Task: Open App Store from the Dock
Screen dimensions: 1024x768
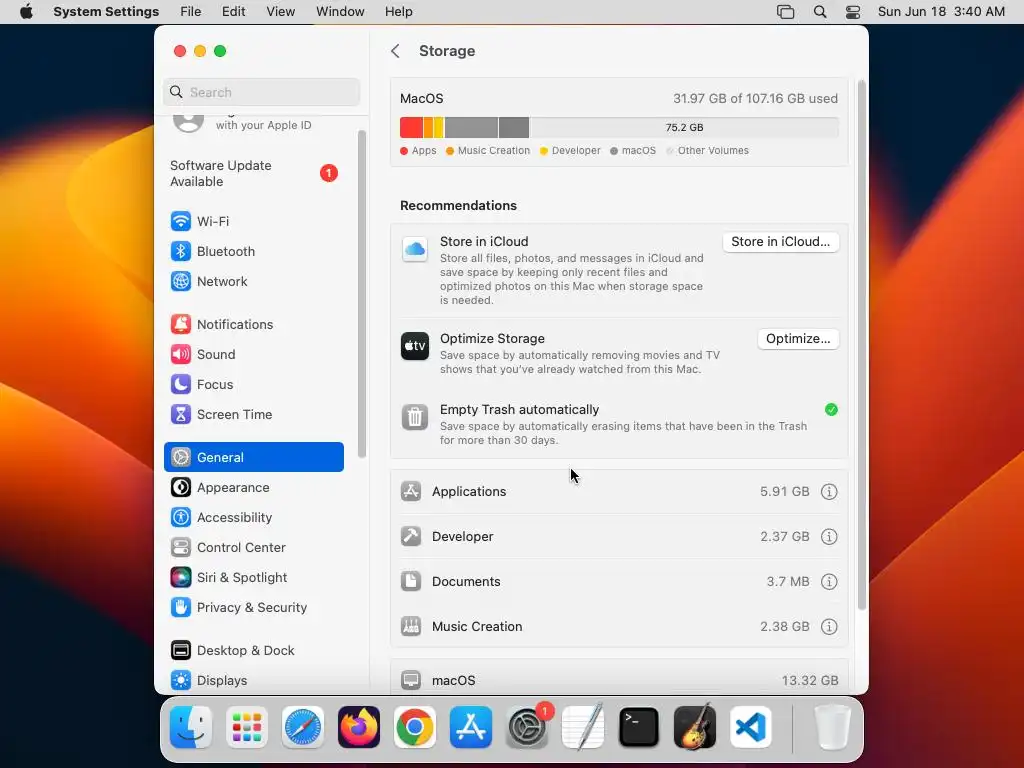Action: tap(471, 727)
